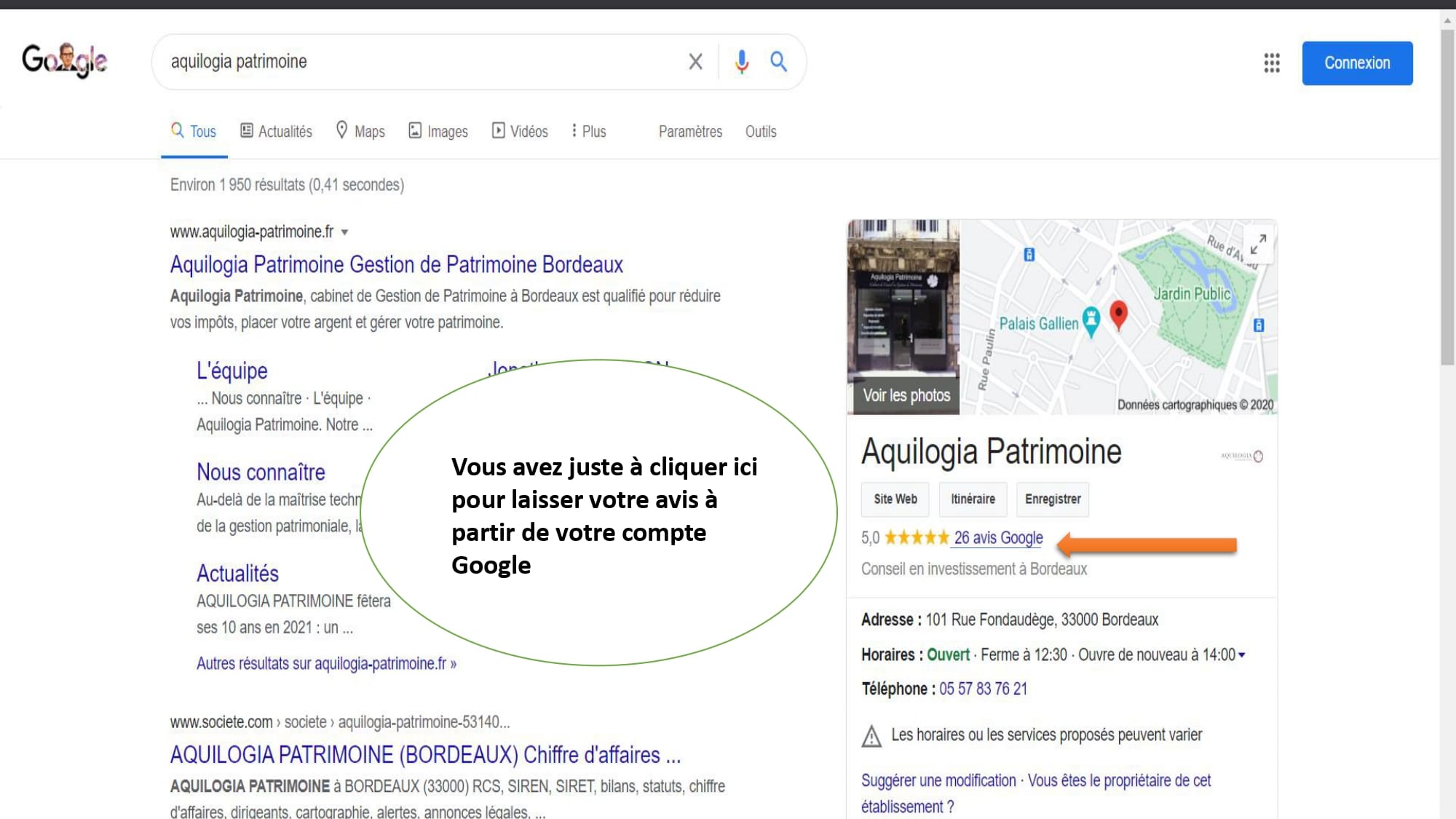
Task: Click the Site Web button
Action: tap(895, 499)
